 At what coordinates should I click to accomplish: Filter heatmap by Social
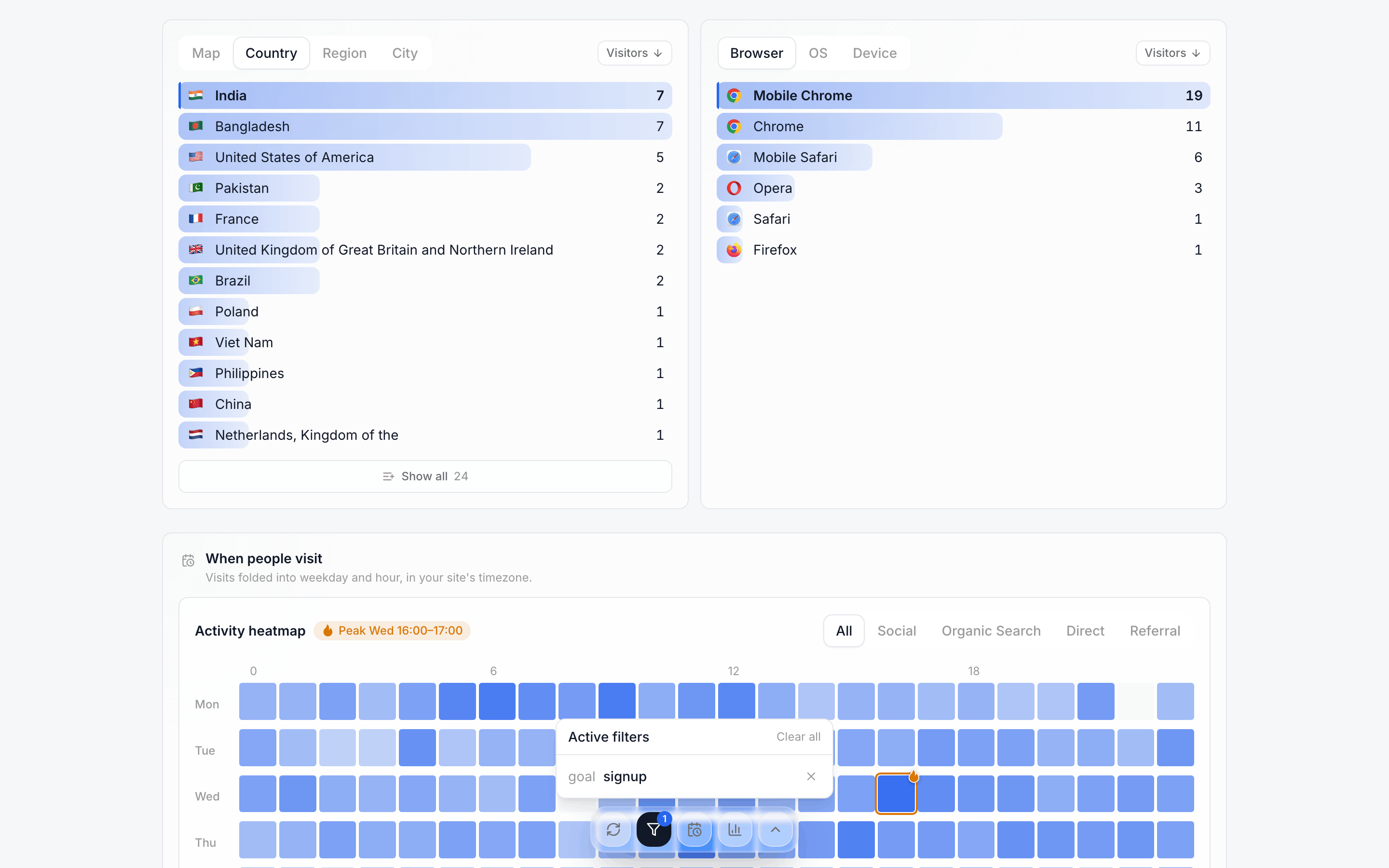(897, 630)
